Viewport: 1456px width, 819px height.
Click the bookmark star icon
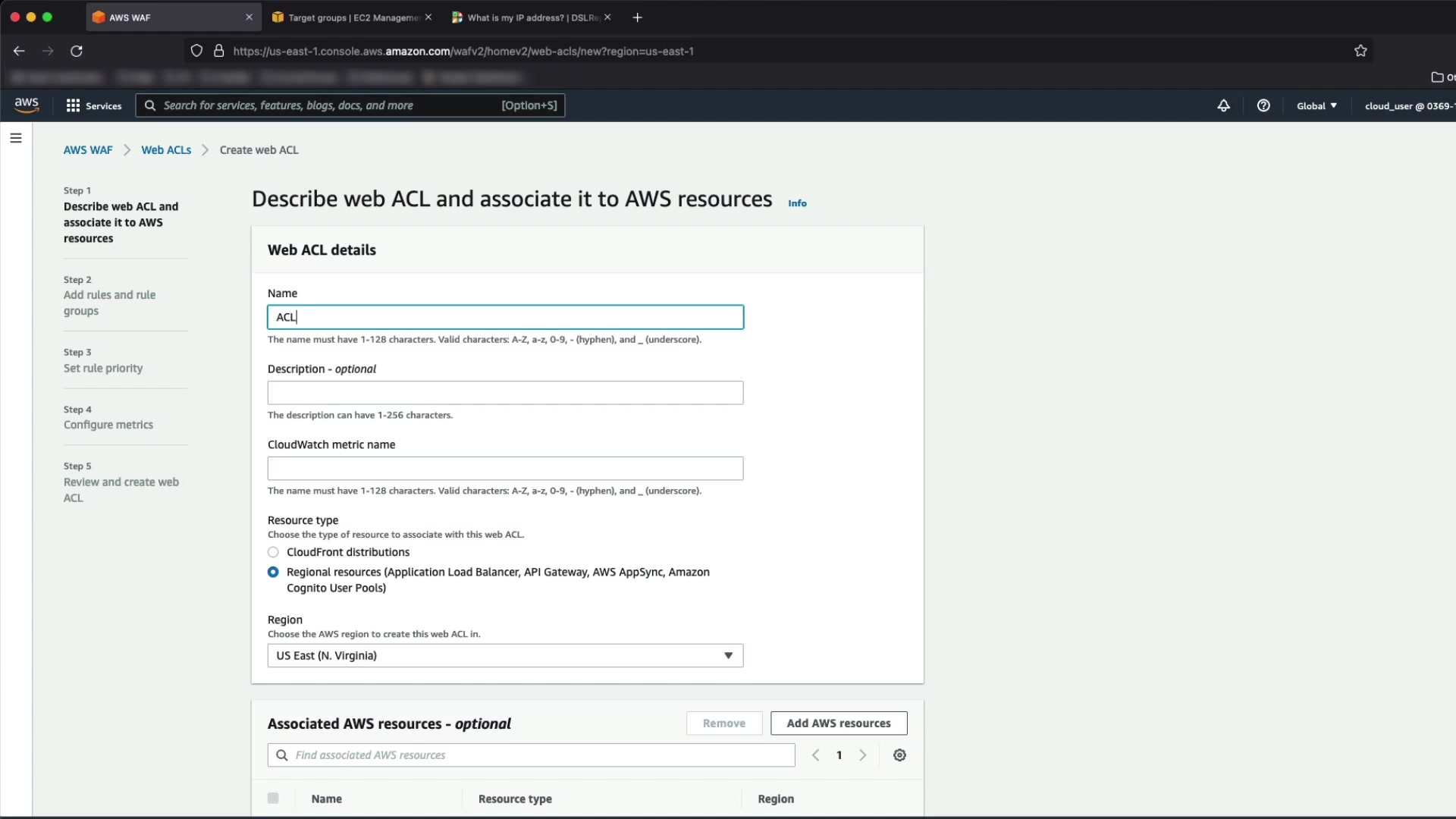(1360, 51)
